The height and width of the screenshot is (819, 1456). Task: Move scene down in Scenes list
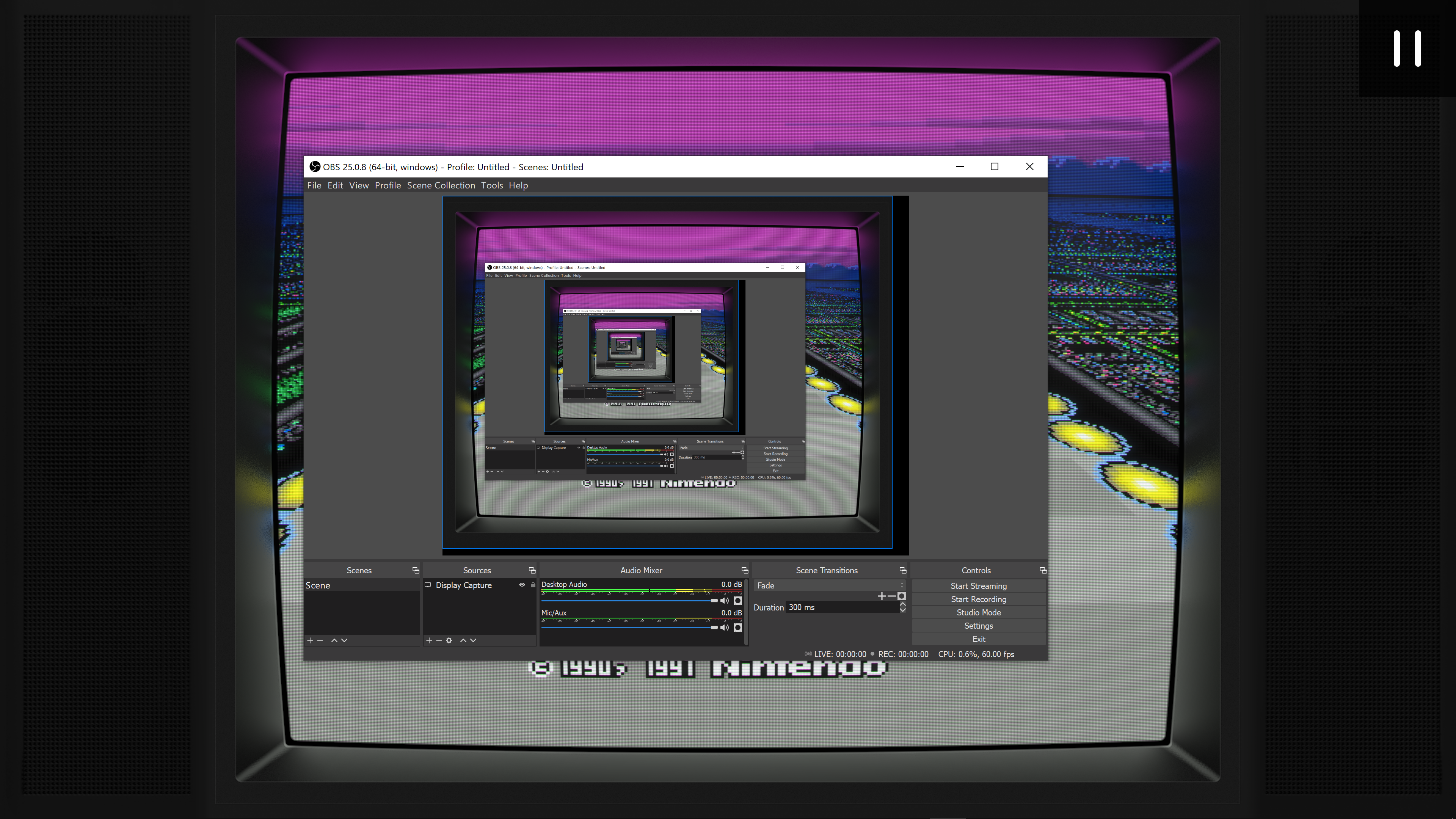pyautogui.click(x=344, y=640)
